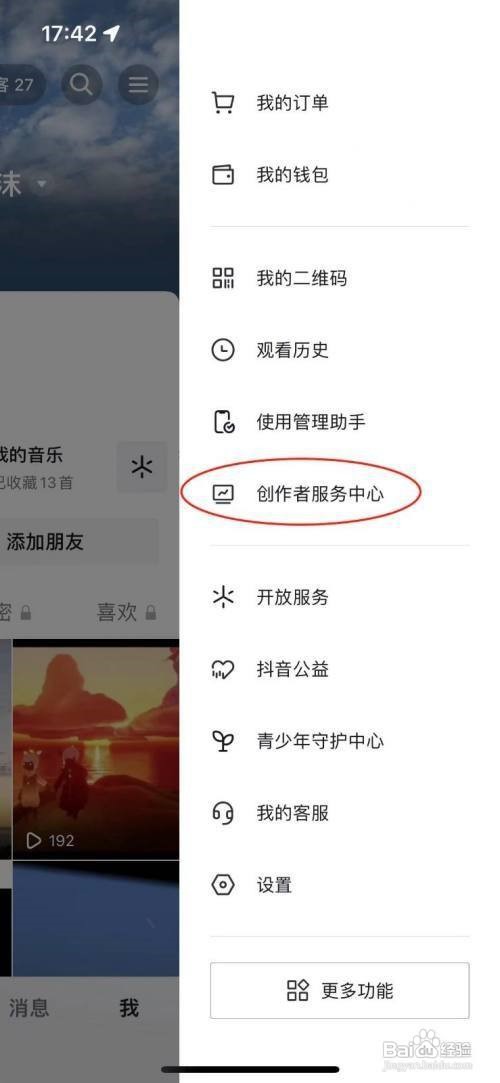Open the sunset video thumbnail with 192 plays
Image resolution: width=500 pixels, height=1083 pixels.
point(95,749)
